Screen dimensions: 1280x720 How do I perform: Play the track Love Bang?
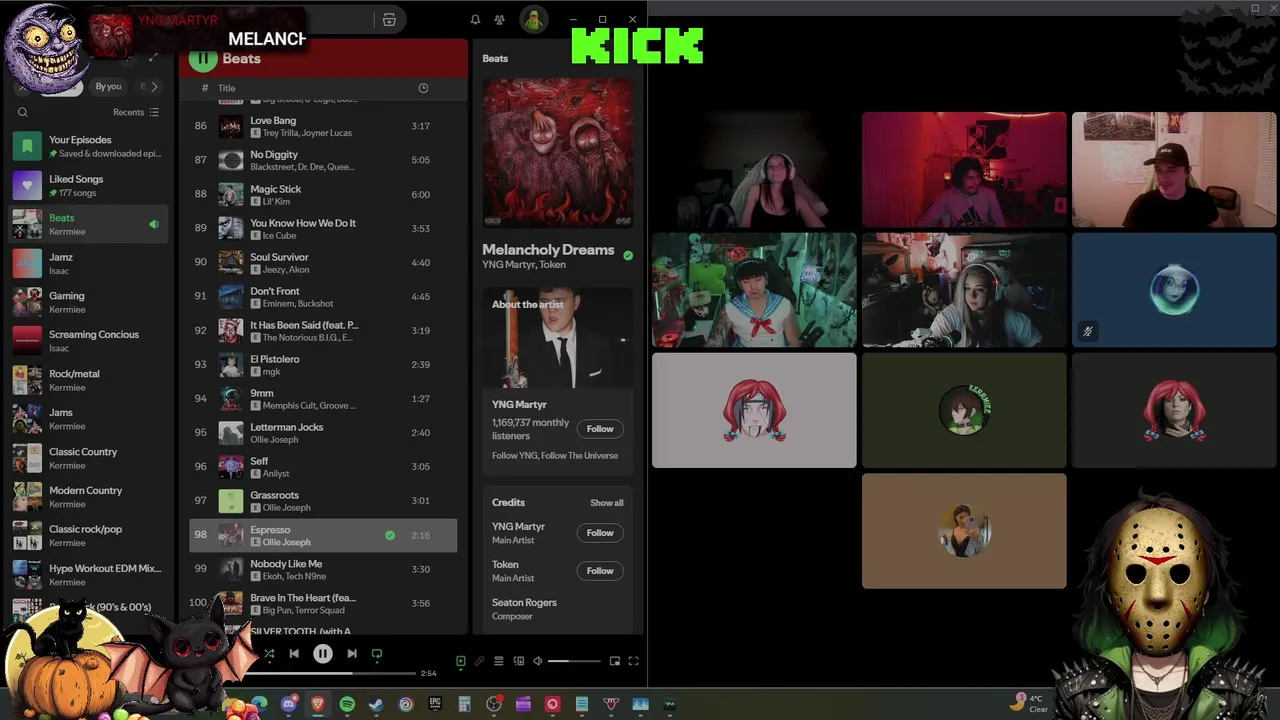point(323,126)
